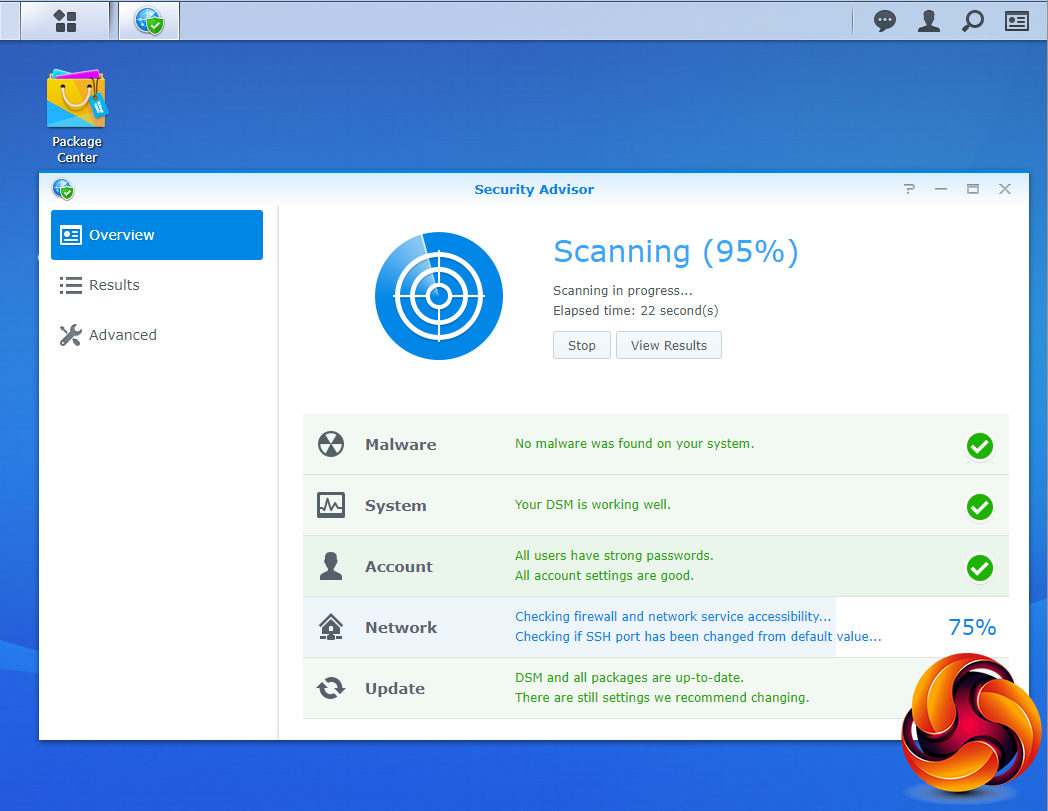
Task: Open the notifications speech bubble icon
Action: [884, 21]
